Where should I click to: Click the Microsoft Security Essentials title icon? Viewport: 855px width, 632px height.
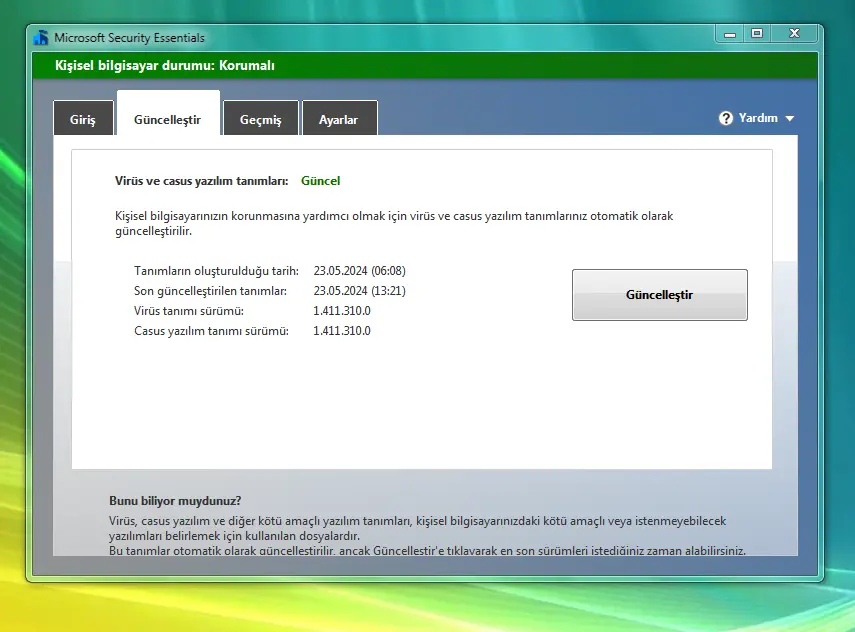point(41,38)
